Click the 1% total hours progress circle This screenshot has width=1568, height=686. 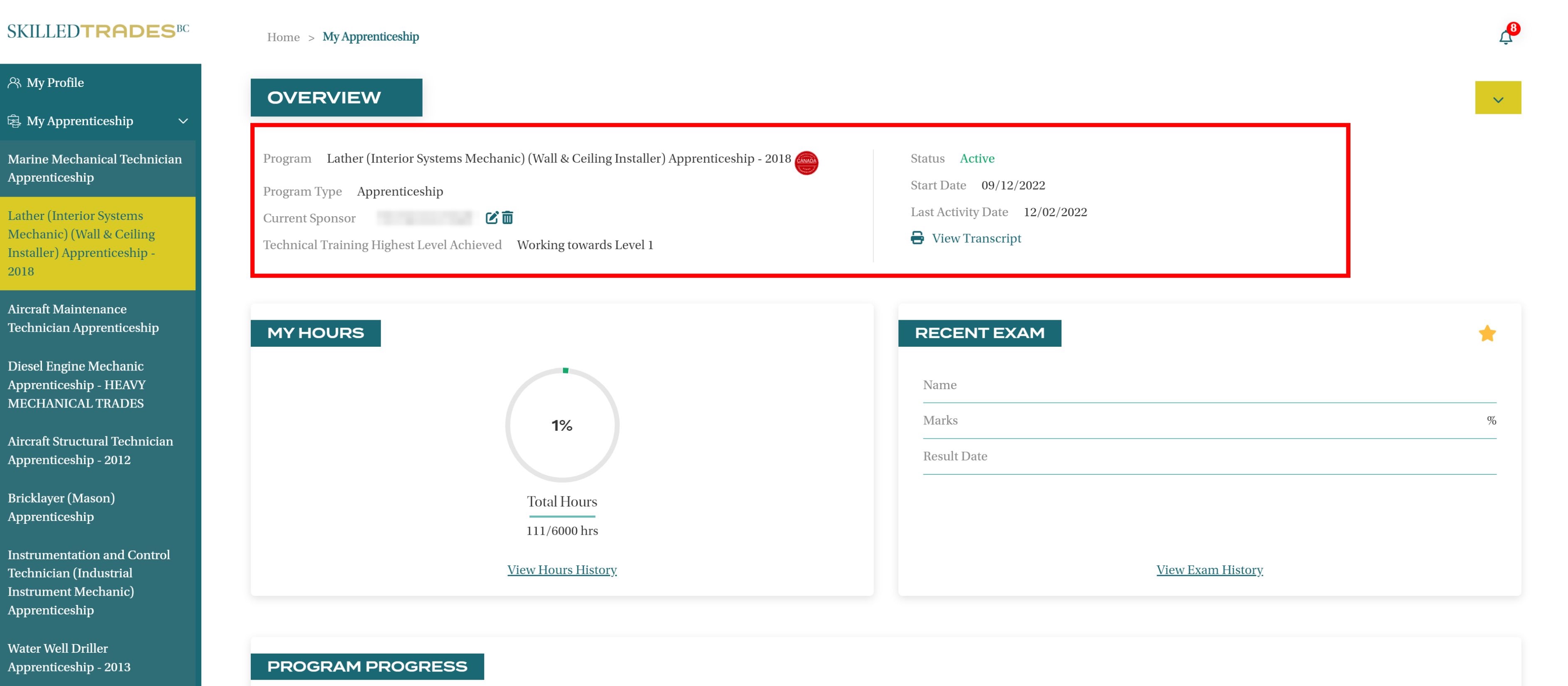coord(562,425)
